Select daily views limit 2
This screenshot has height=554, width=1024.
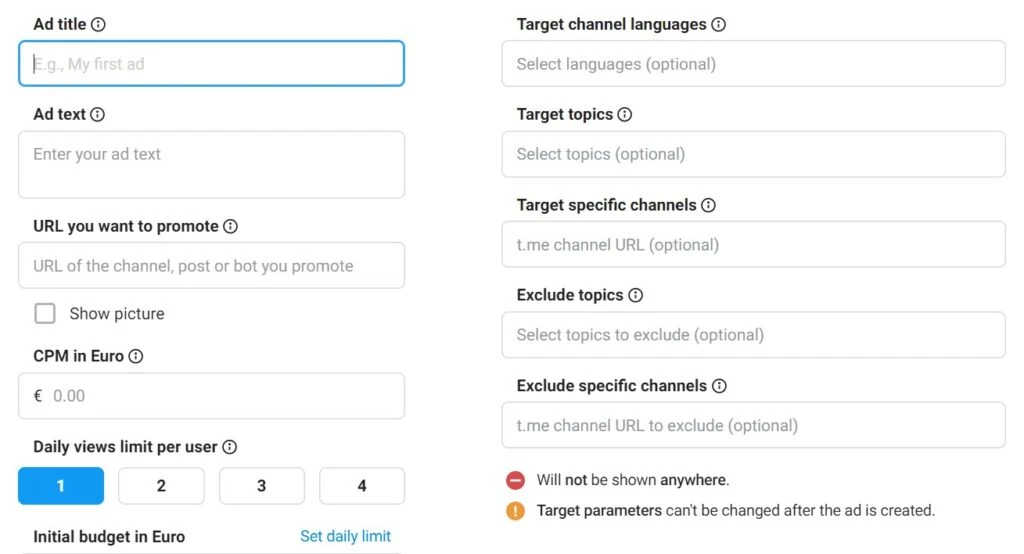161,485
